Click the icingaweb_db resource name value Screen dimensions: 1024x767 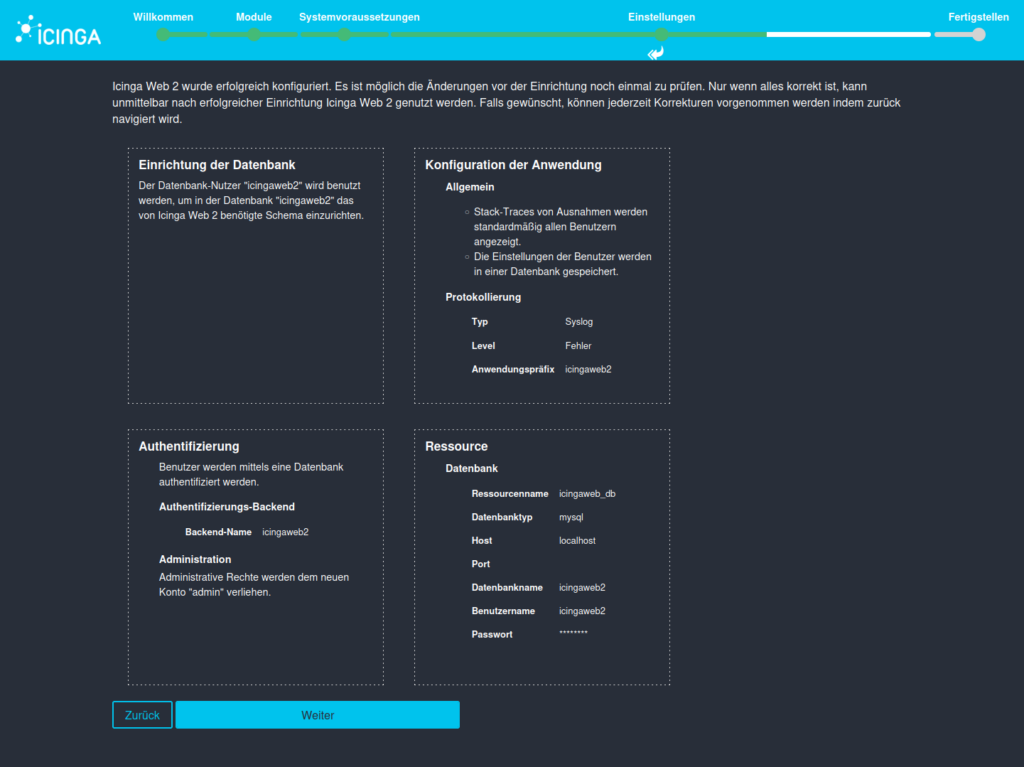[x=587, y=494]
